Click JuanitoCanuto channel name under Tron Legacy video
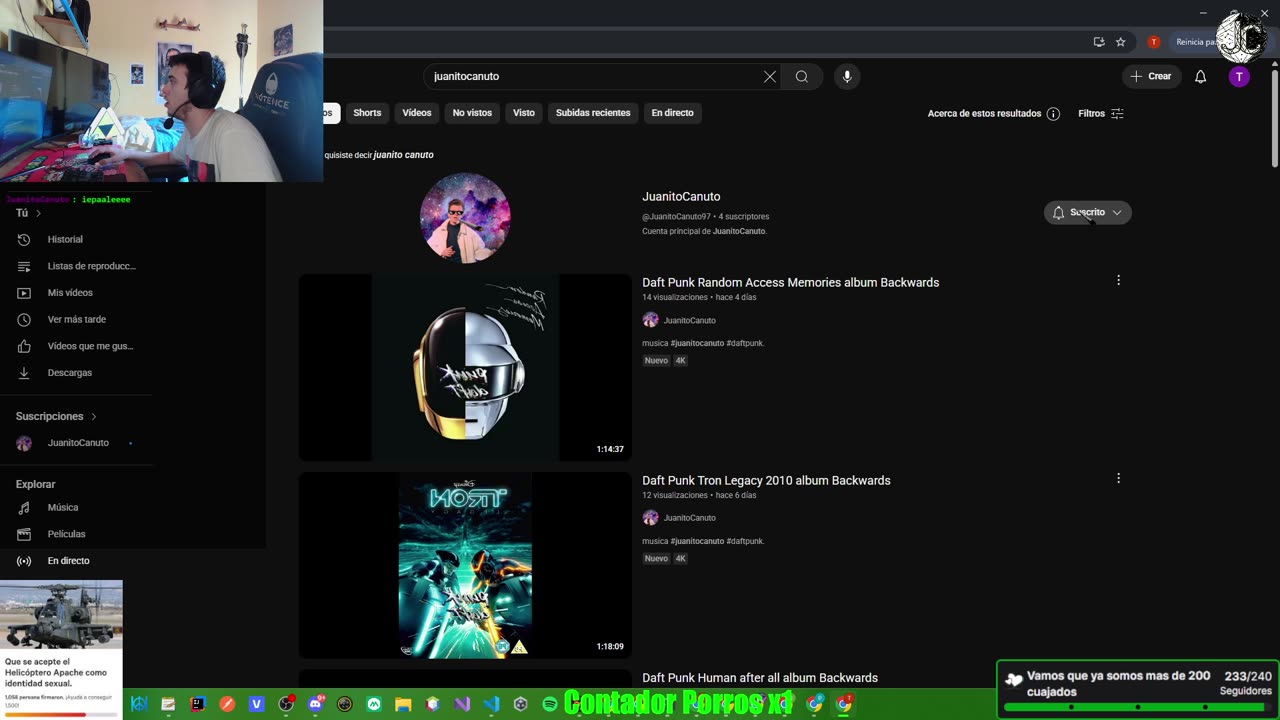This screenshot has width=1280, height=720. coord(690,518)
